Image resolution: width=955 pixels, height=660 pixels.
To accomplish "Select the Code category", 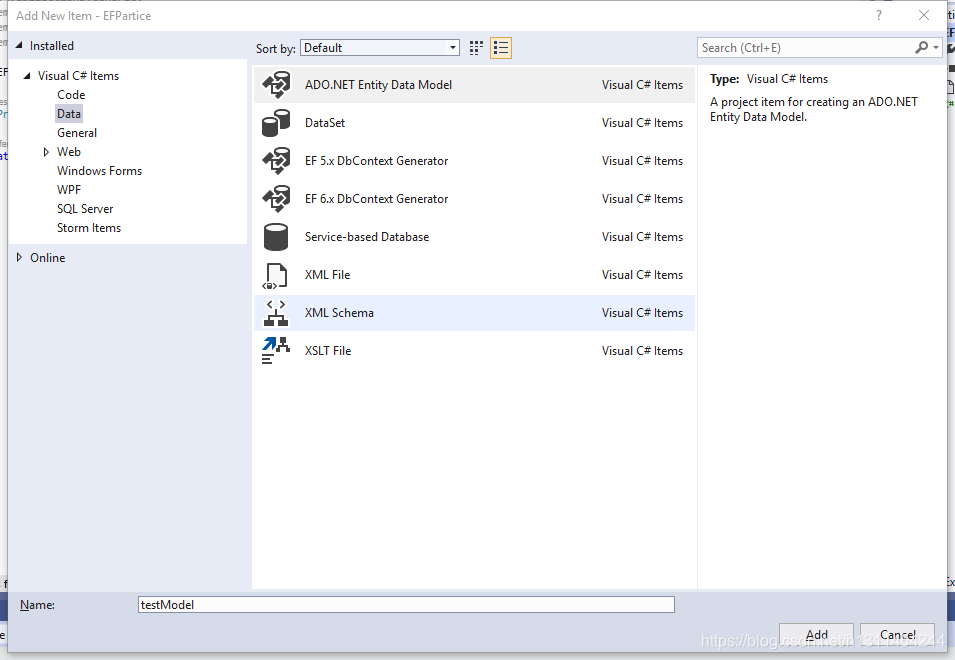I will click(x=71, y=95).
